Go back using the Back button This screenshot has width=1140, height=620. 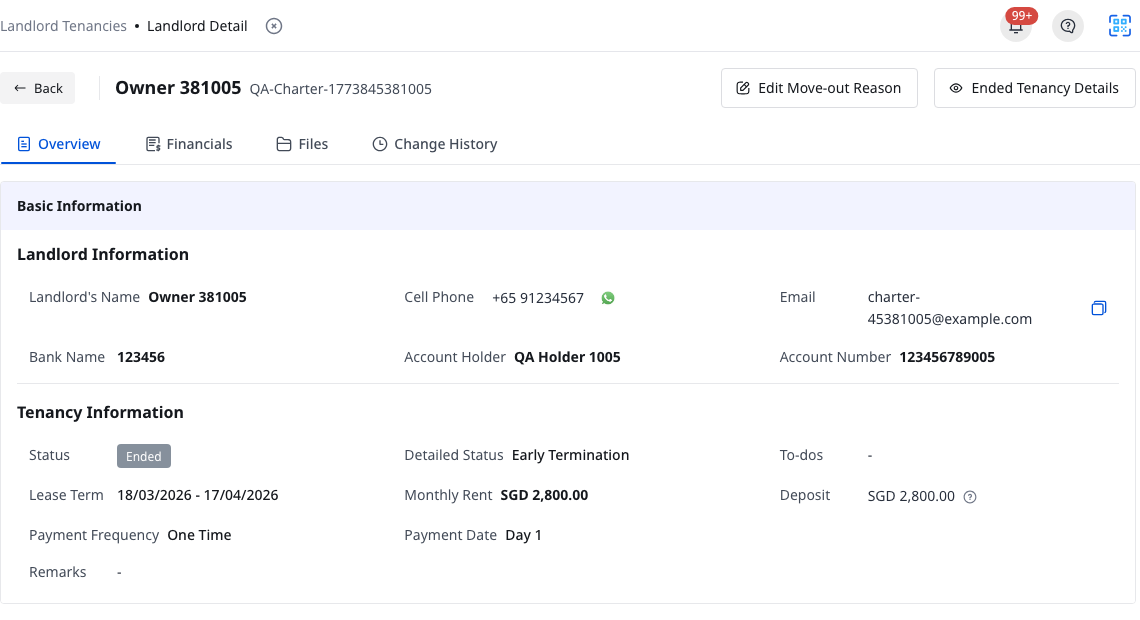coord(38,88)
